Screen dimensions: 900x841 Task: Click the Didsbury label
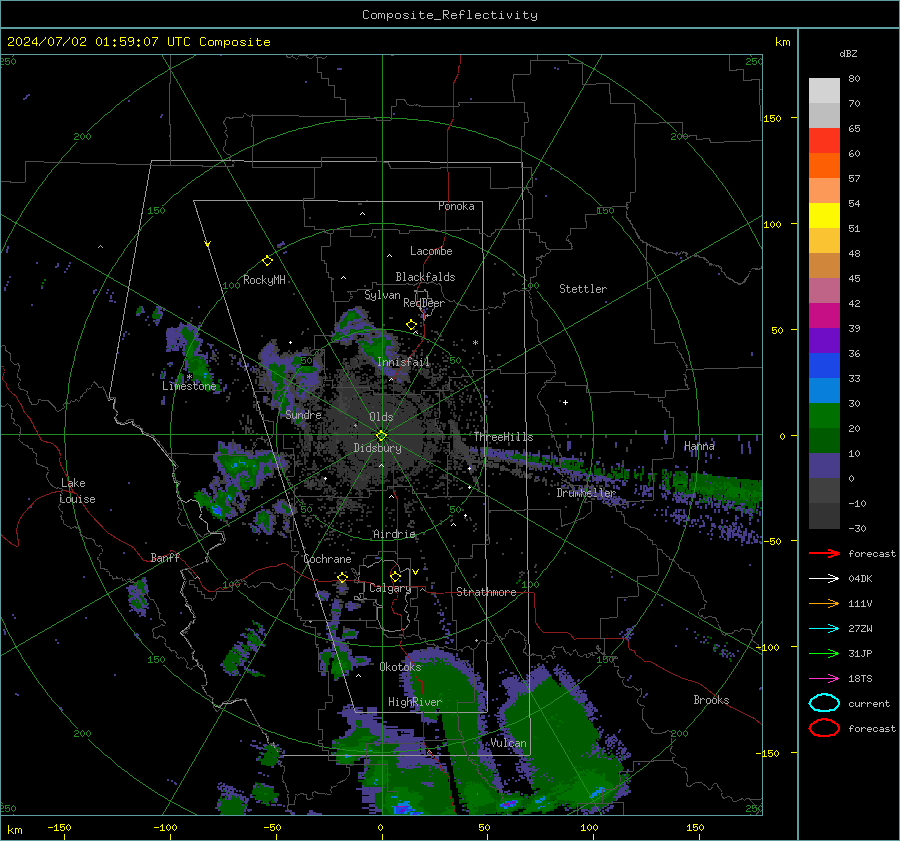click(377, 448)
